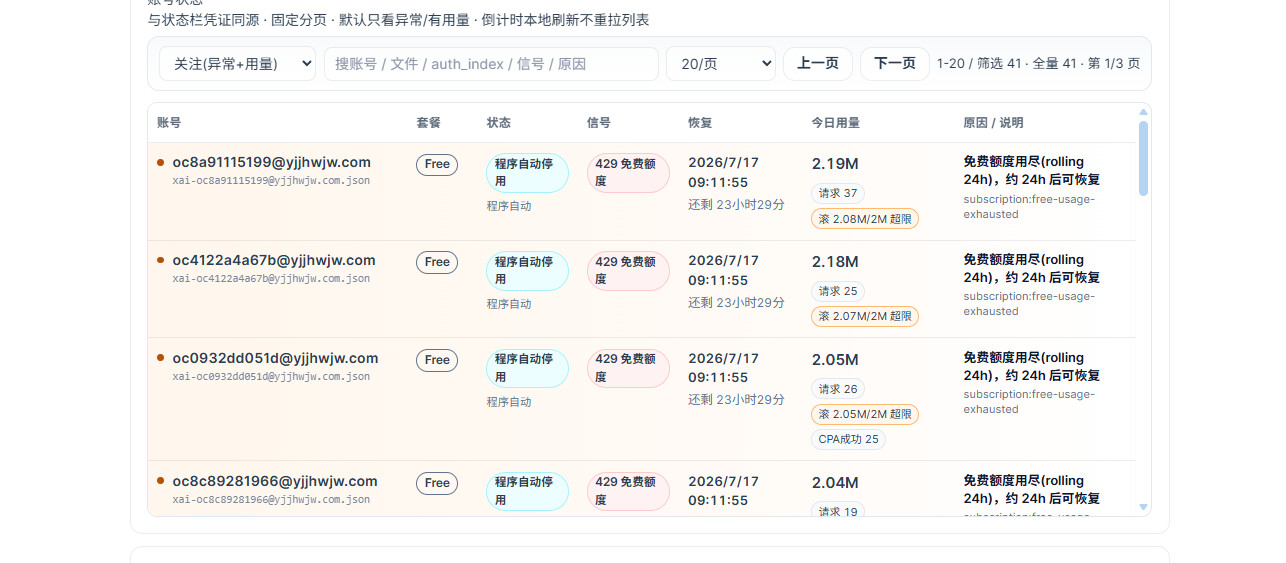The height and width of the screenshot is (563, 1286).
Task: Click the 2.18M usage value
Action: [835, 262]
